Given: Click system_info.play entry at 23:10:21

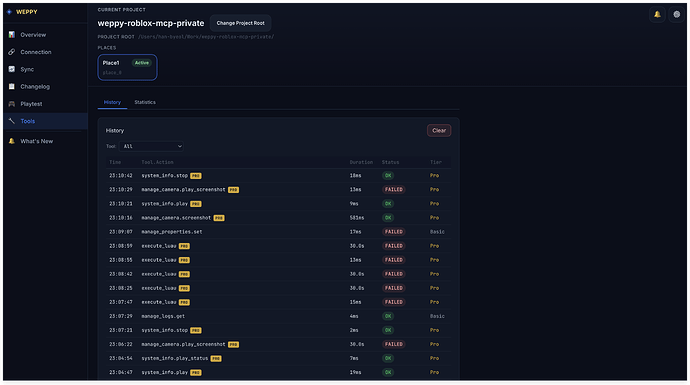Looking at the screenshot, I should coord(165,204).
